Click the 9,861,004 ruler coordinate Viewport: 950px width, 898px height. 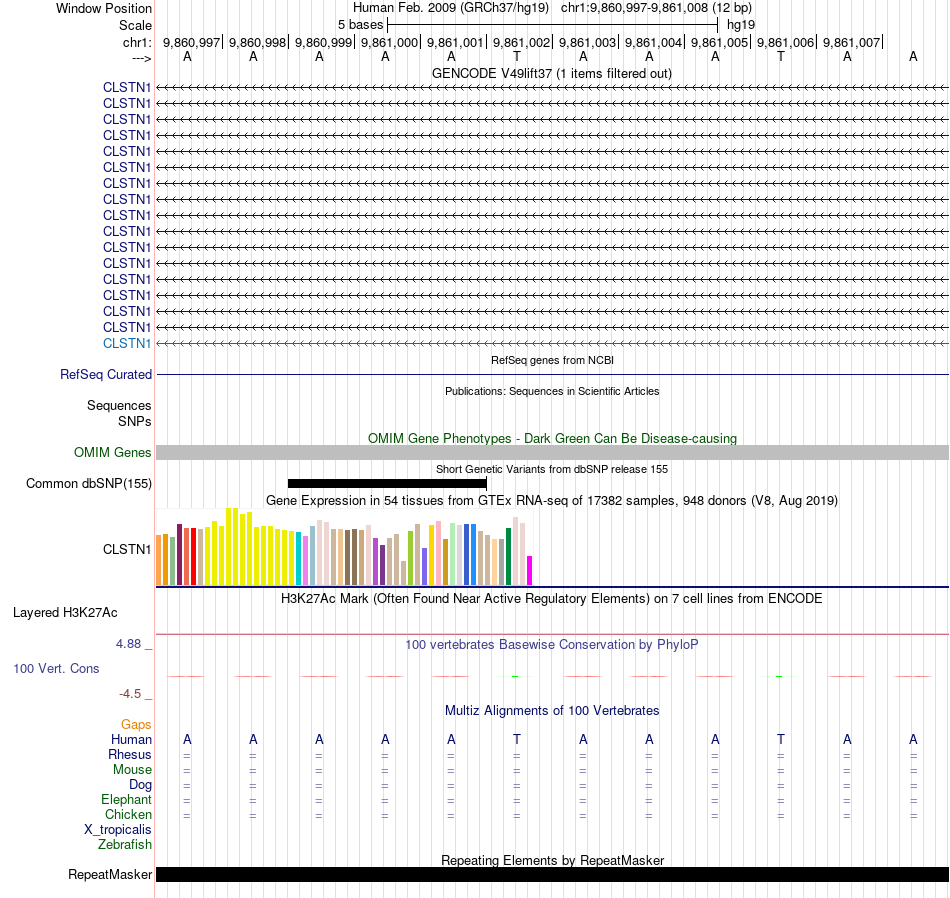[x=653, y=42]
